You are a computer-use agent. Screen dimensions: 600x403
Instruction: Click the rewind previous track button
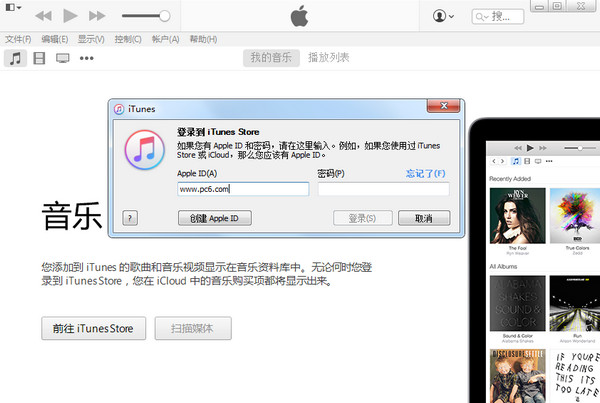pos(43,17)
